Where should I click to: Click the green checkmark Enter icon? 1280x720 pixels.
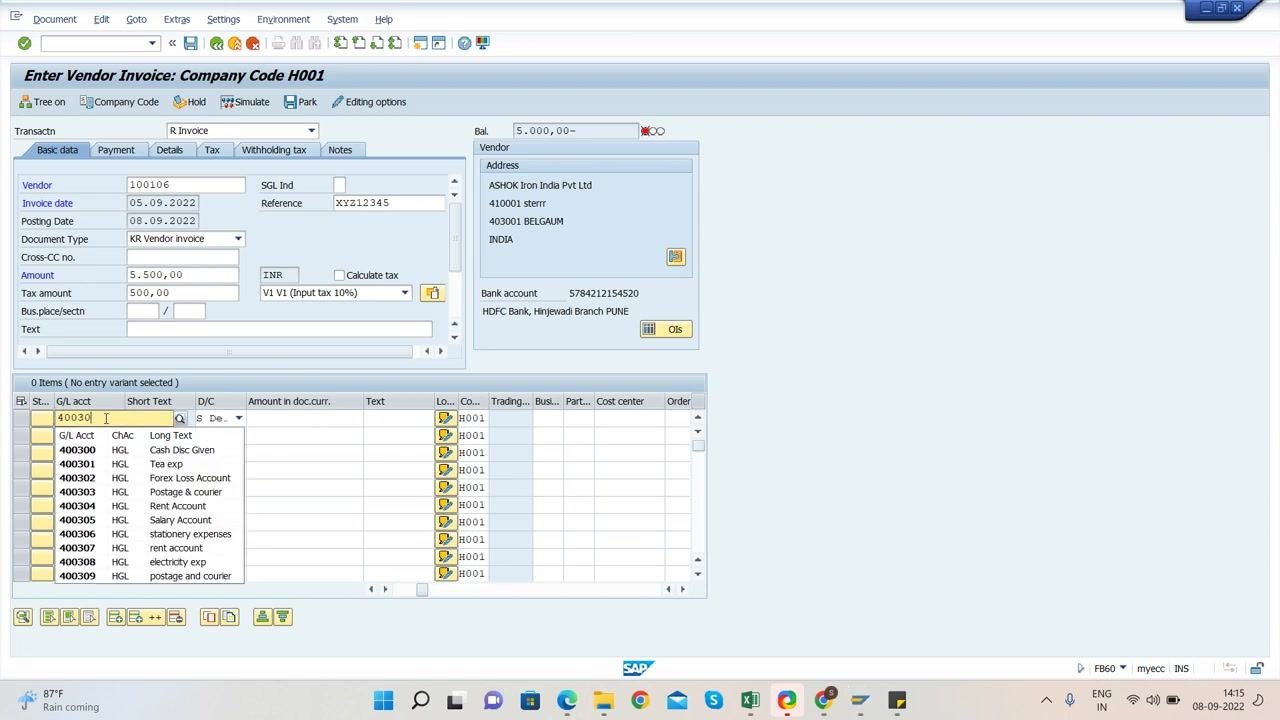point(24,43)
